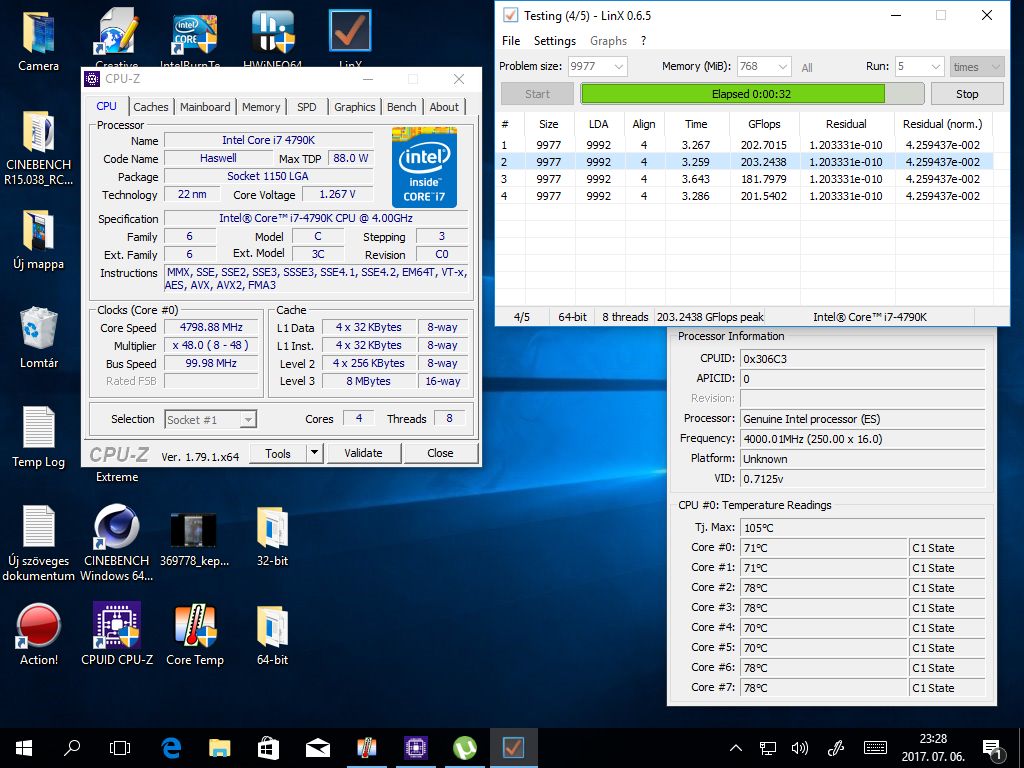
Task: Click the Residual (norm.) column header
Action: pyautogui.click(x=942, y=124)
